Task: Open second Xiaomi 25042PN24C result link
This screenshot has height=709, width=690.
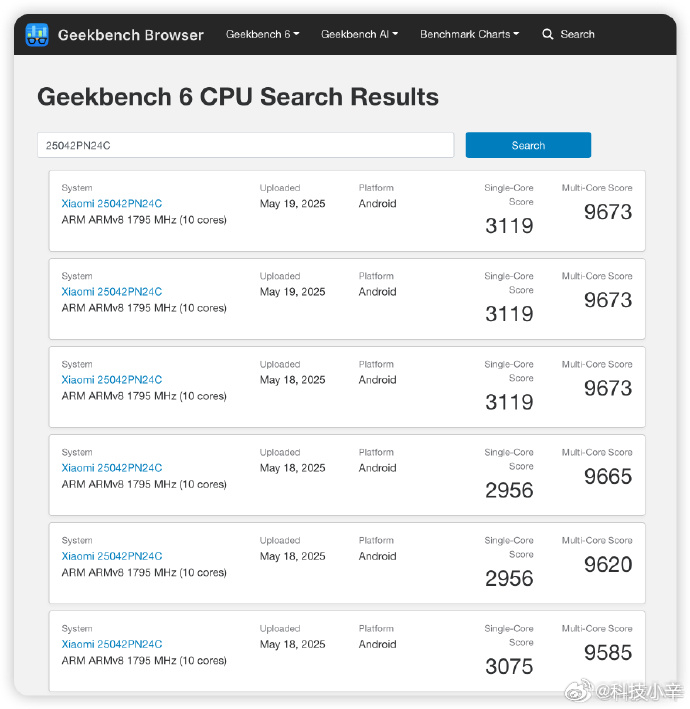Action: tap(112, 292)
